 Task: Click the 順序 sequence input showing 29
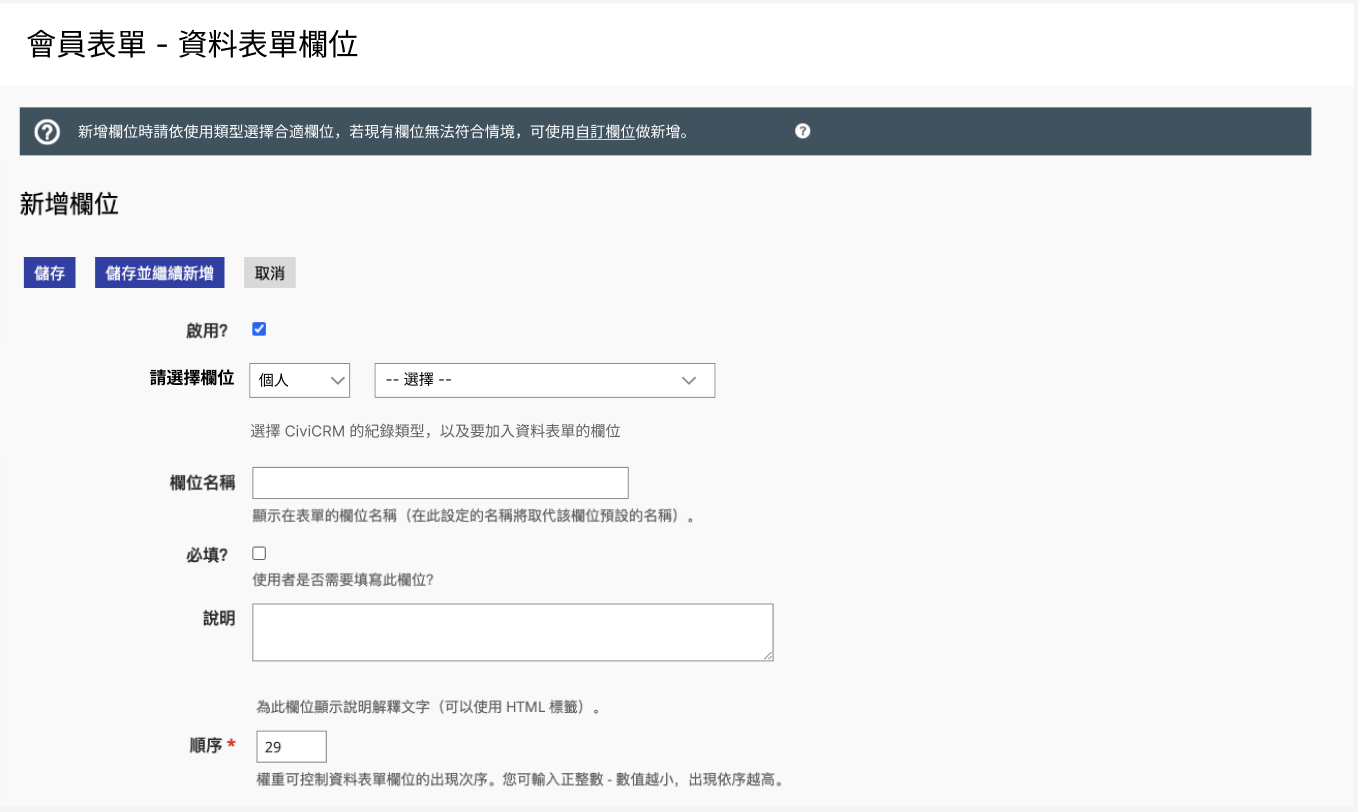click(x=291, y=745)
